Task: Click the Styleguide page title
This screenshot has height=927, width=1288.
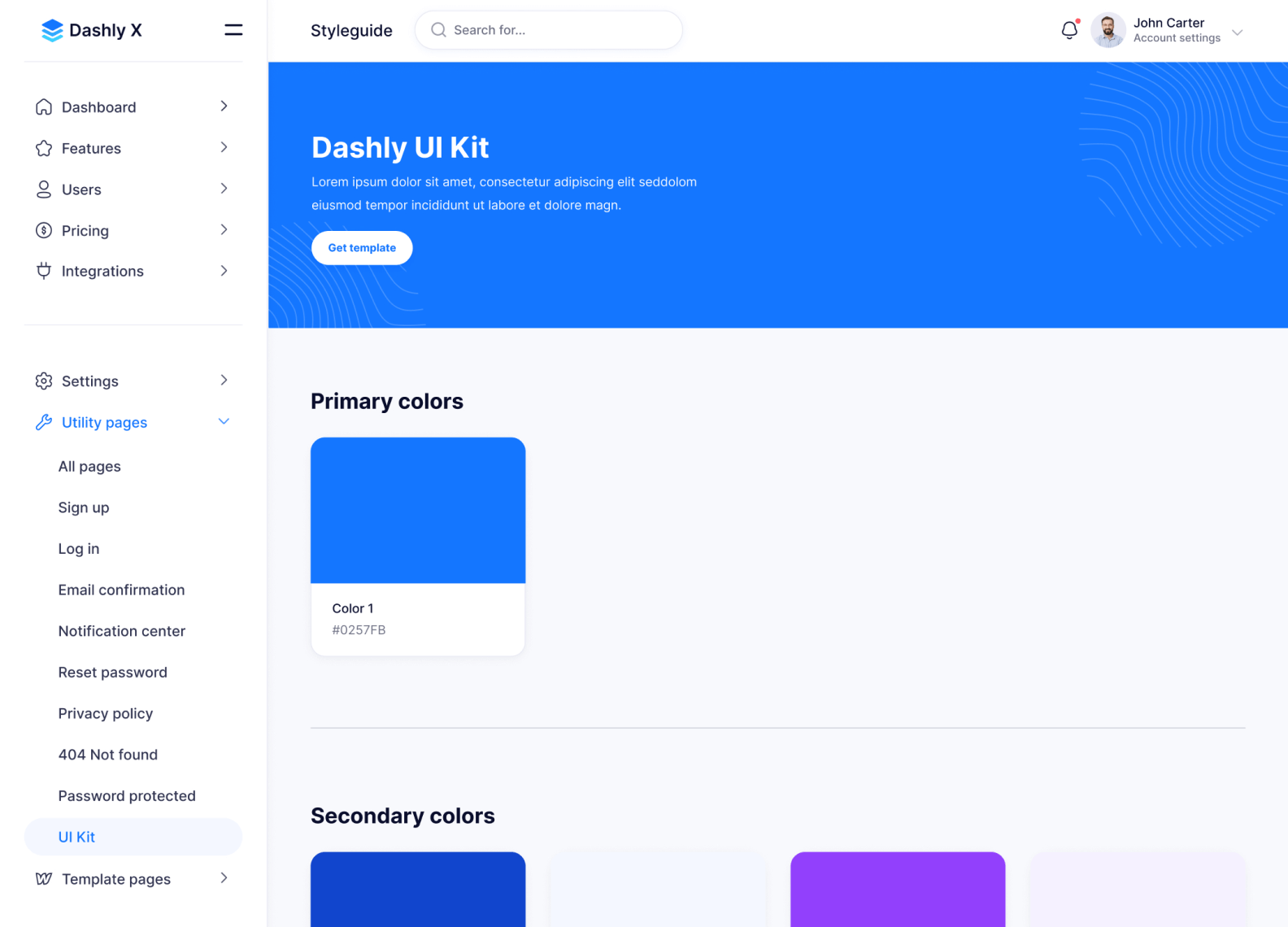Action: 351,30
